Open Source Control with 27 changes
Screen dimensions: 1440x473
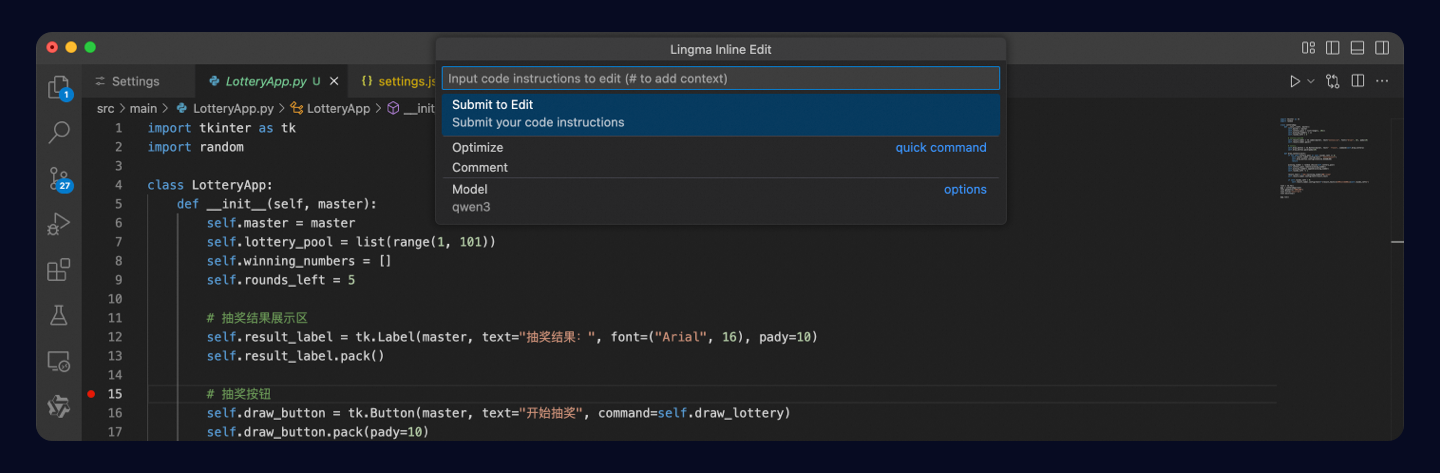(59, 178)
